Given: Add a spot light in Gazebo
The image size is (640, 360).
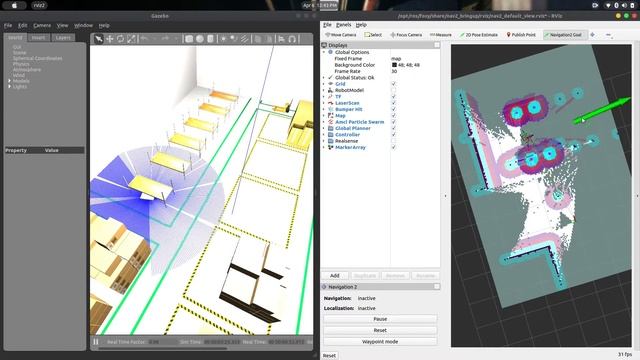Looking at the screenshot, I should (234, 39).
